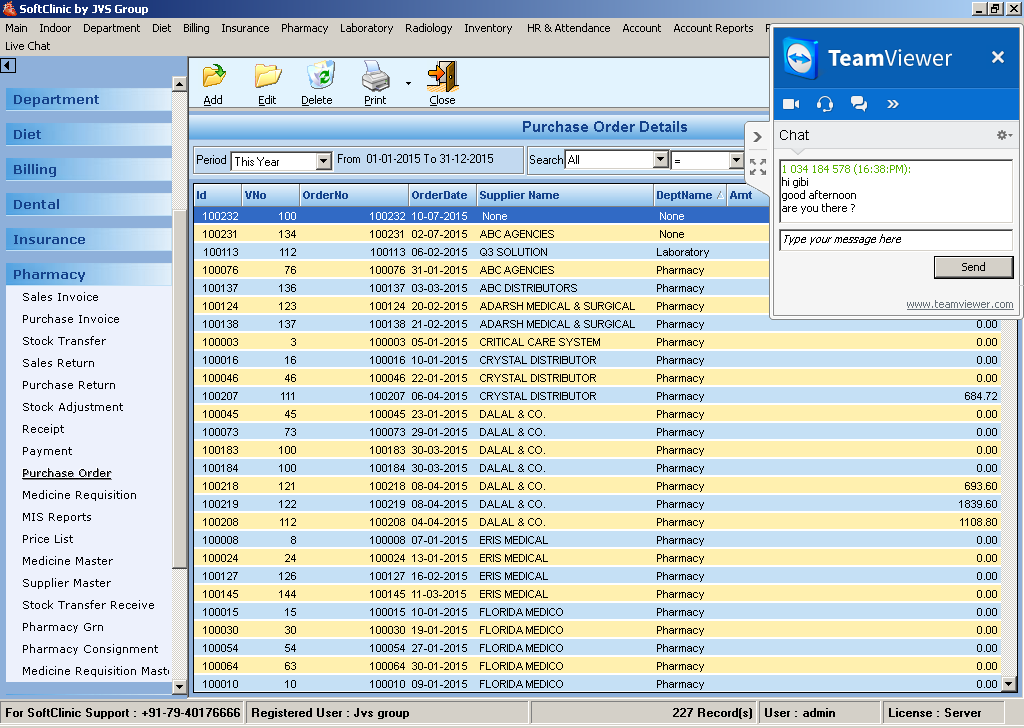Collapse the left sidebar arrow
This screenshot has width=1024, height=728.
click(8, 66)
